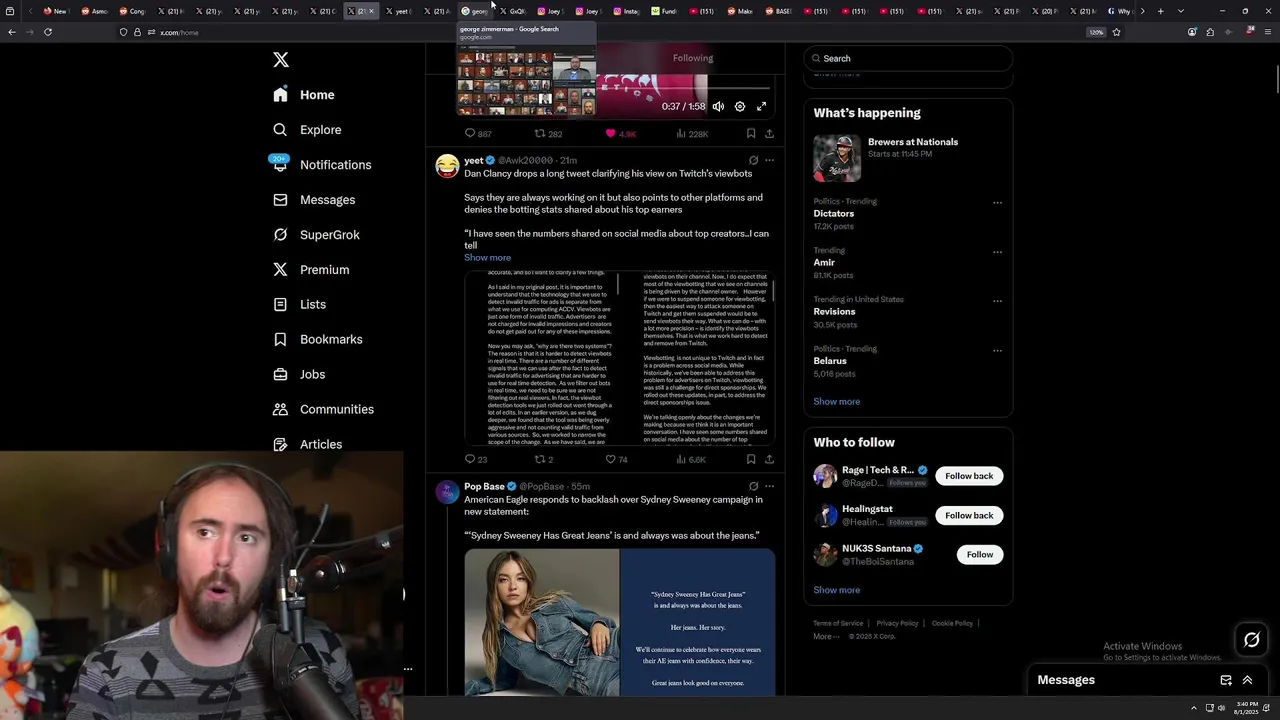Open Grok icon on yeet's post
This screenshot has height=720, width=1280.
(x=753, y=160)
